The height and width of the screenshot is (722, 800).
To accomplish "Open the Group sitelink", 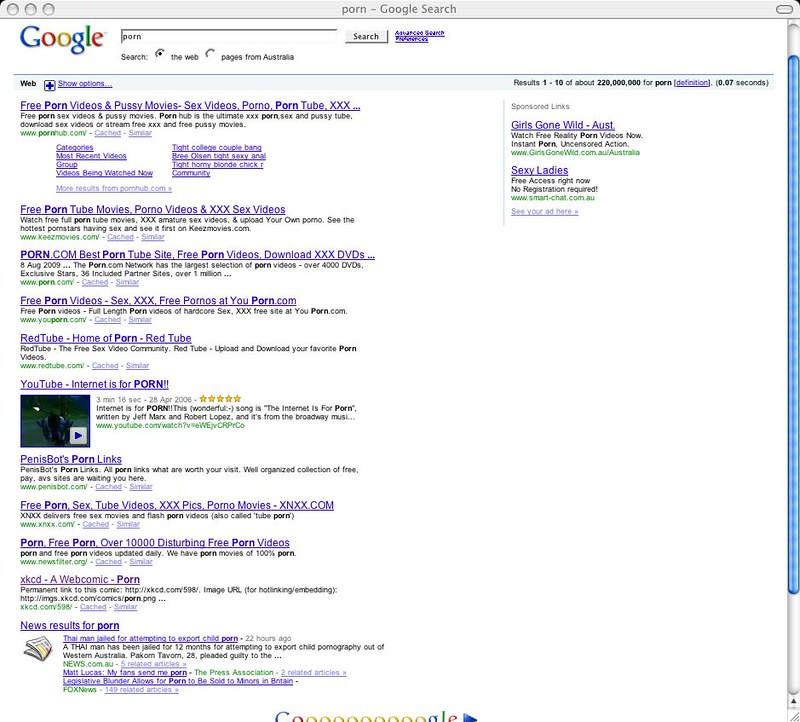I will click(x=67, y=164).
